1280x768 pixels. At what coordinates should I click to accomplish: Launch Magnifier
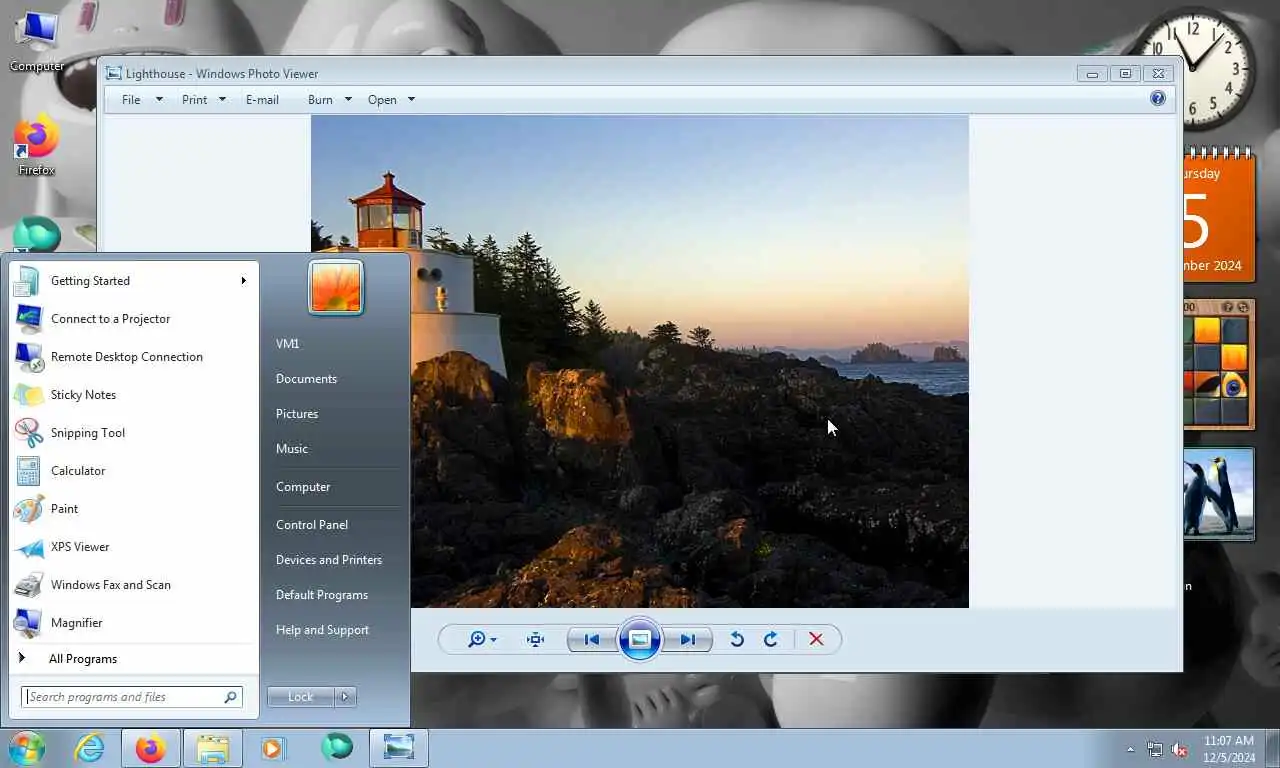tap(134, 623)
